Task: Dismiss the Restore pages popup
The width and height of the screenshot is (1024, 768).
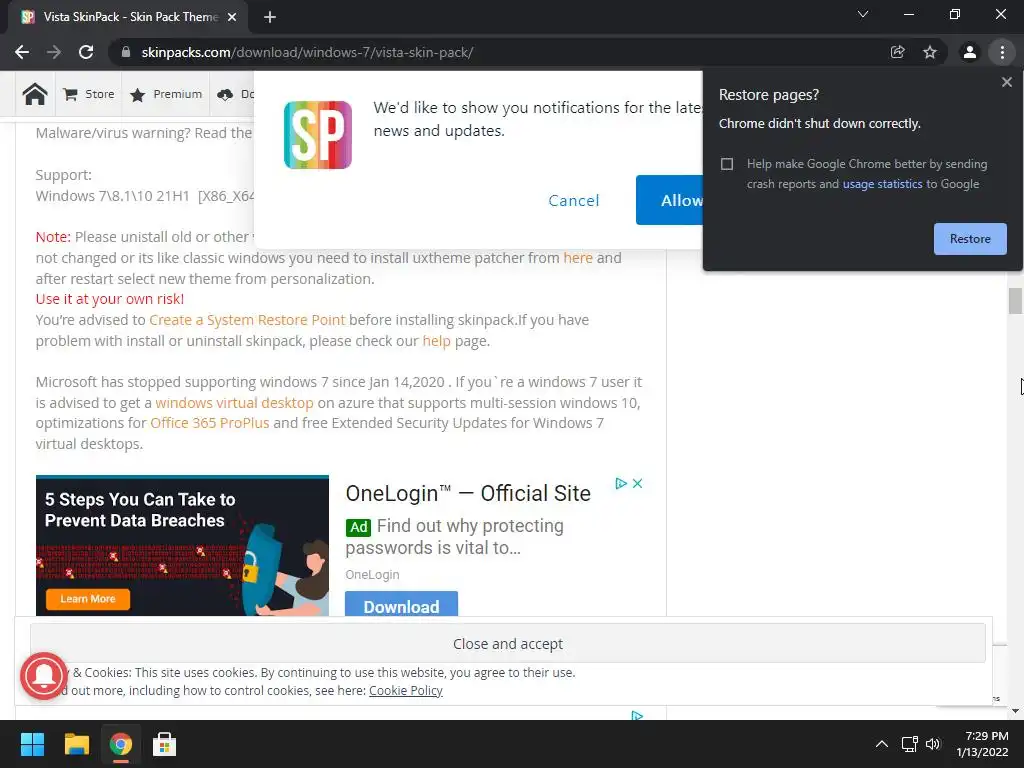Action: [x=1007, y=82]
